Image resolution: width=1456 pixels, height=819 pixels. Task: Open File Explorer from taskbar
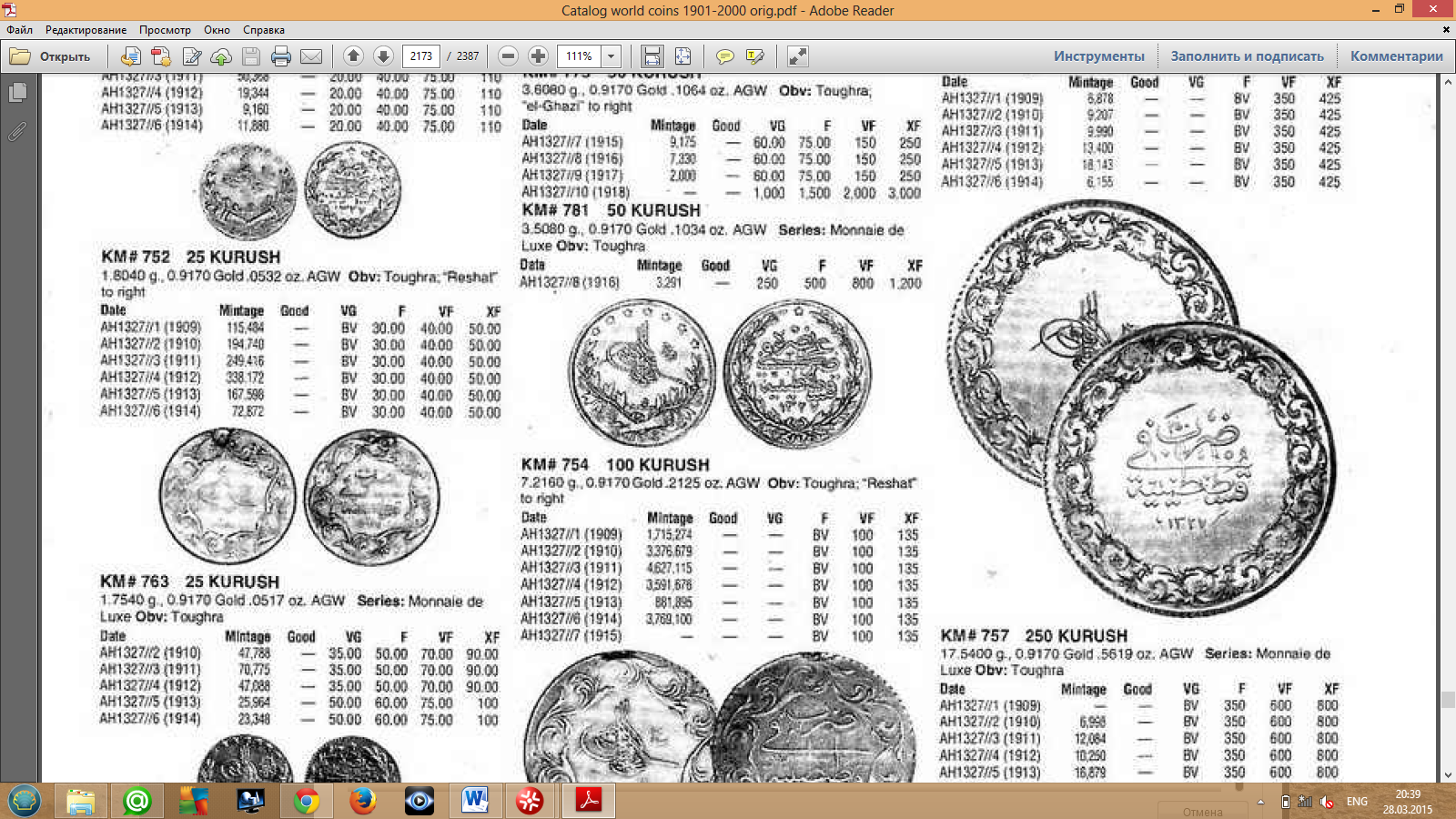click(81, 801)
